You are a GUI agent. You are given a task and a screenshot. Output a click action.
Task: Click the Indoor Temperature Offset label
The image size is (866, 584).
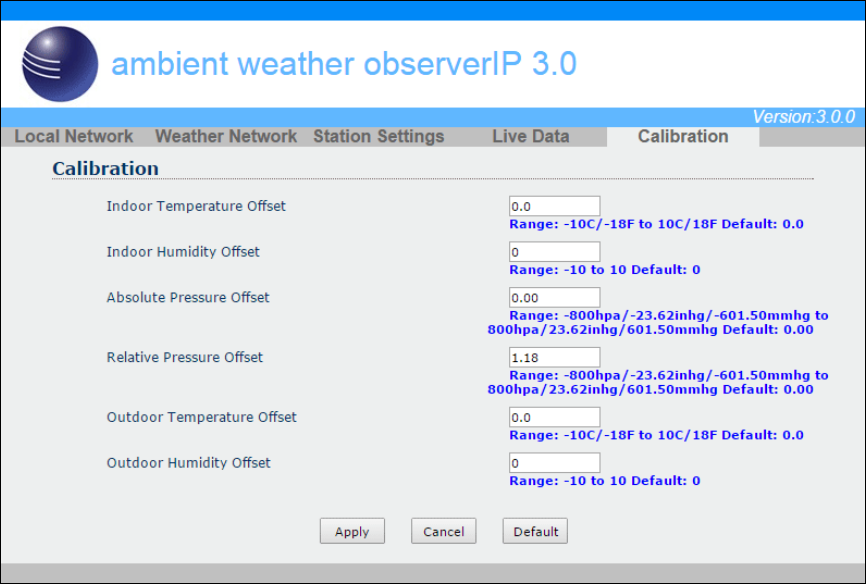pyautogui.click(x=196, y=206)
